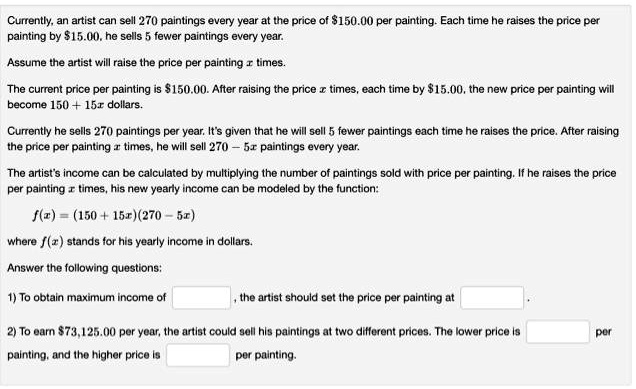The width and height of the screenshot is (636, 389).
Task: Click the '270 − 5x paintings every year' expression
Action: [284, 147]
